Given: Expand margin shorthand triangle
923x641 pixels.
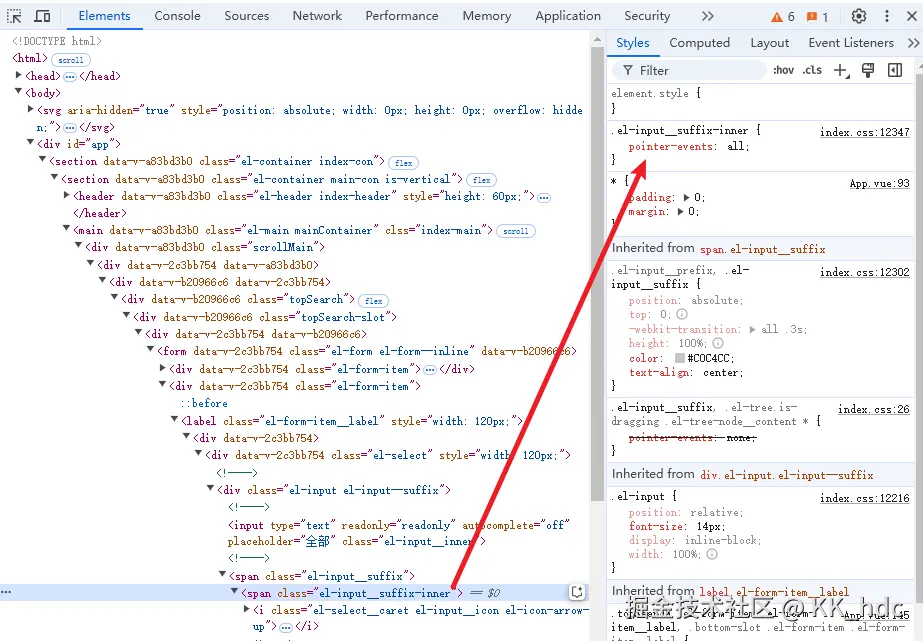Looking at the screenshot, I should click(x=680, y=211).
